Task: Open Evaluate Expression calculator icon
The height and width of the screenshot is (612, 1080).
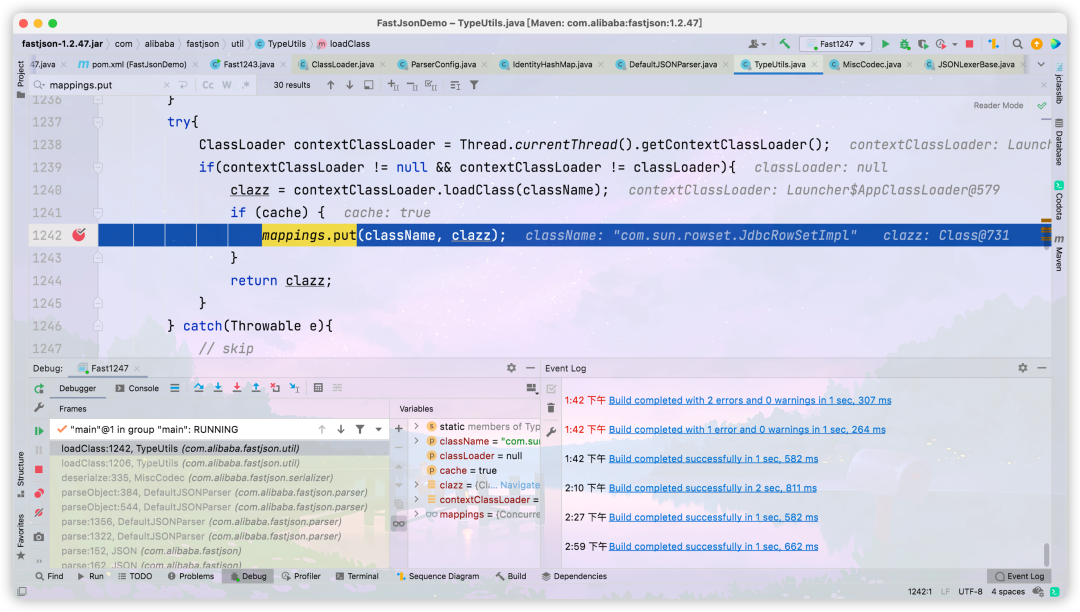Action: pos(318,388)
